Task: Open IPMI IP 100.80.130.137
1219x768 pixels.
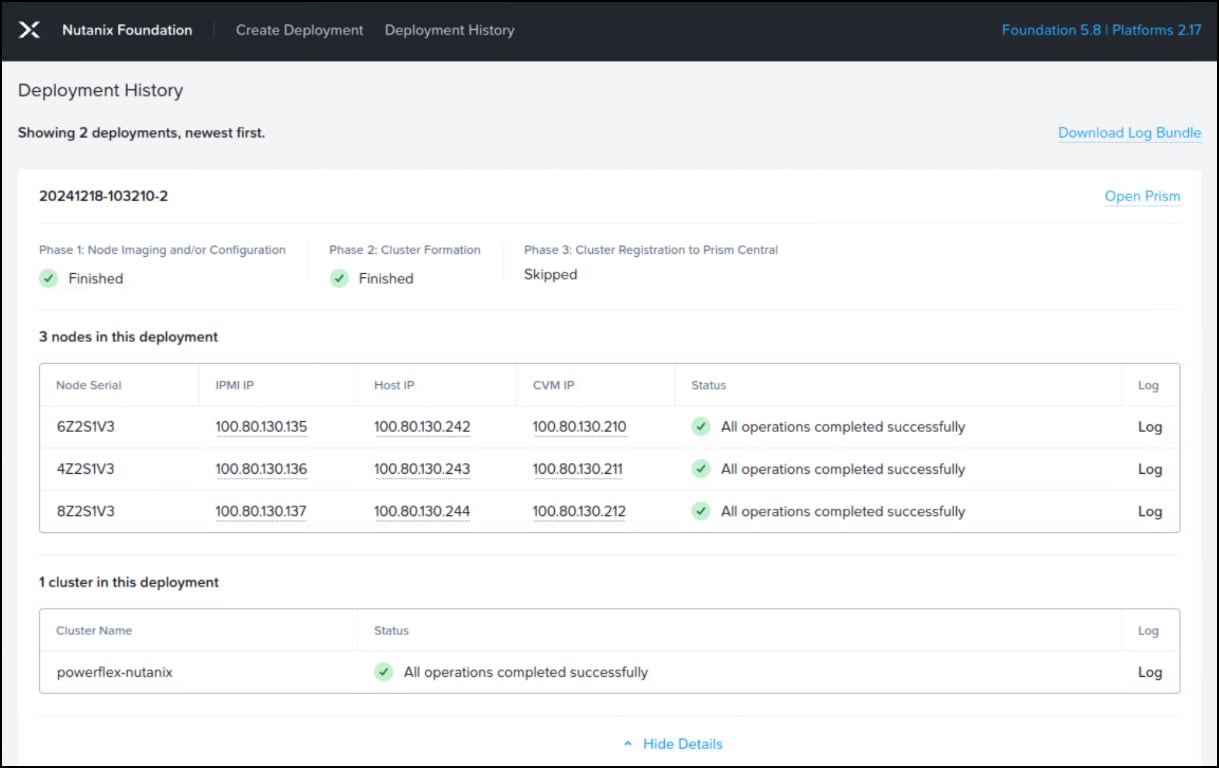Action: coord(261,511)
